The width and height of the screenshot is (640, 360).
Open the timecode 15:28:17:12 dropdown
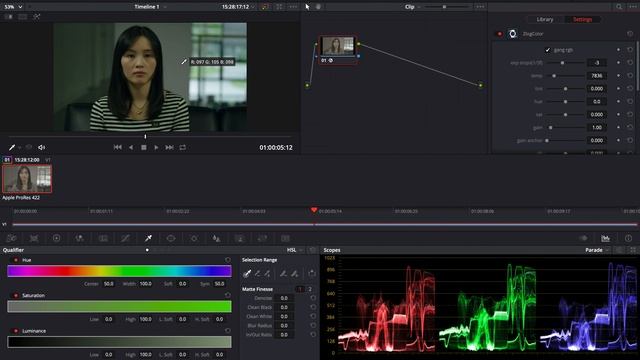click(238, 7)
